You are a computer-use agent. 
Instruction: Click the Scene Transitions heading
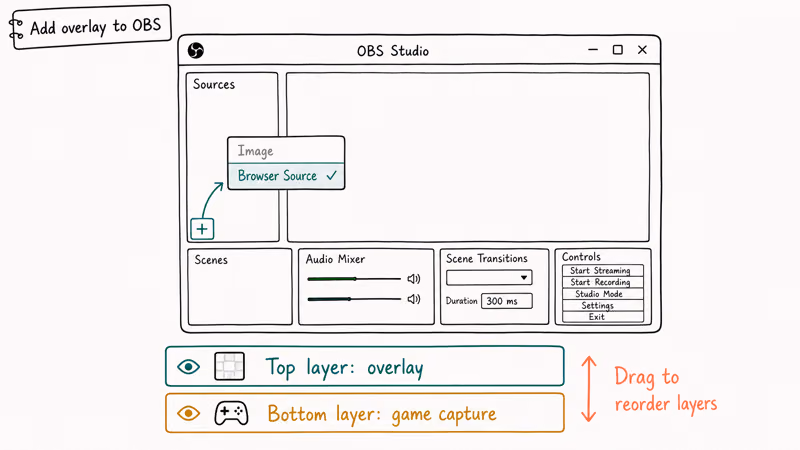(x=487, y=259)
